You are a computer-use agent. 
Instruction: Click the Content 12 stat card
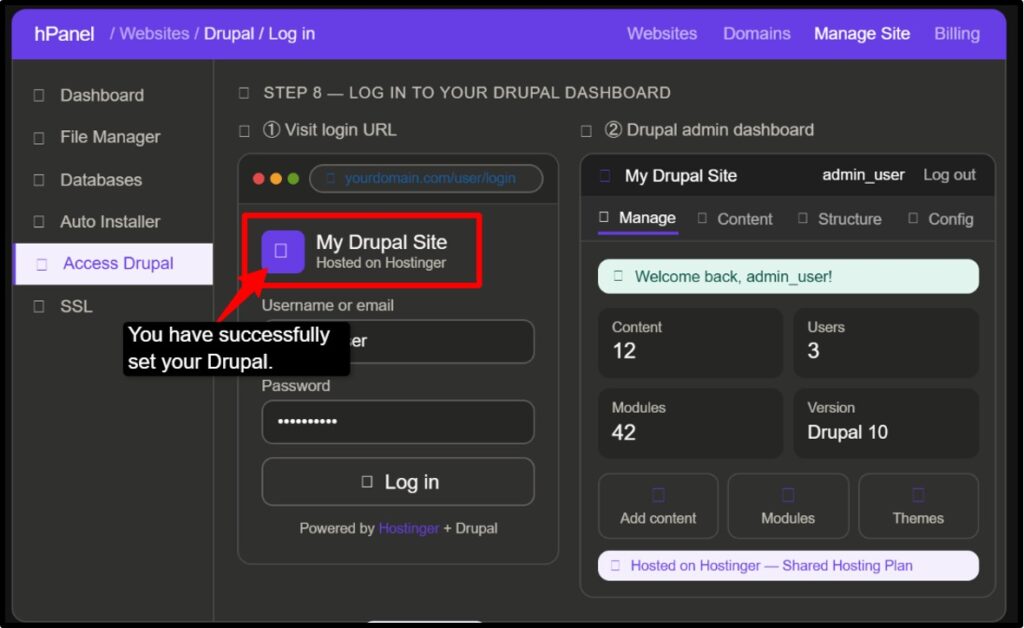click(x=690, y=342)
